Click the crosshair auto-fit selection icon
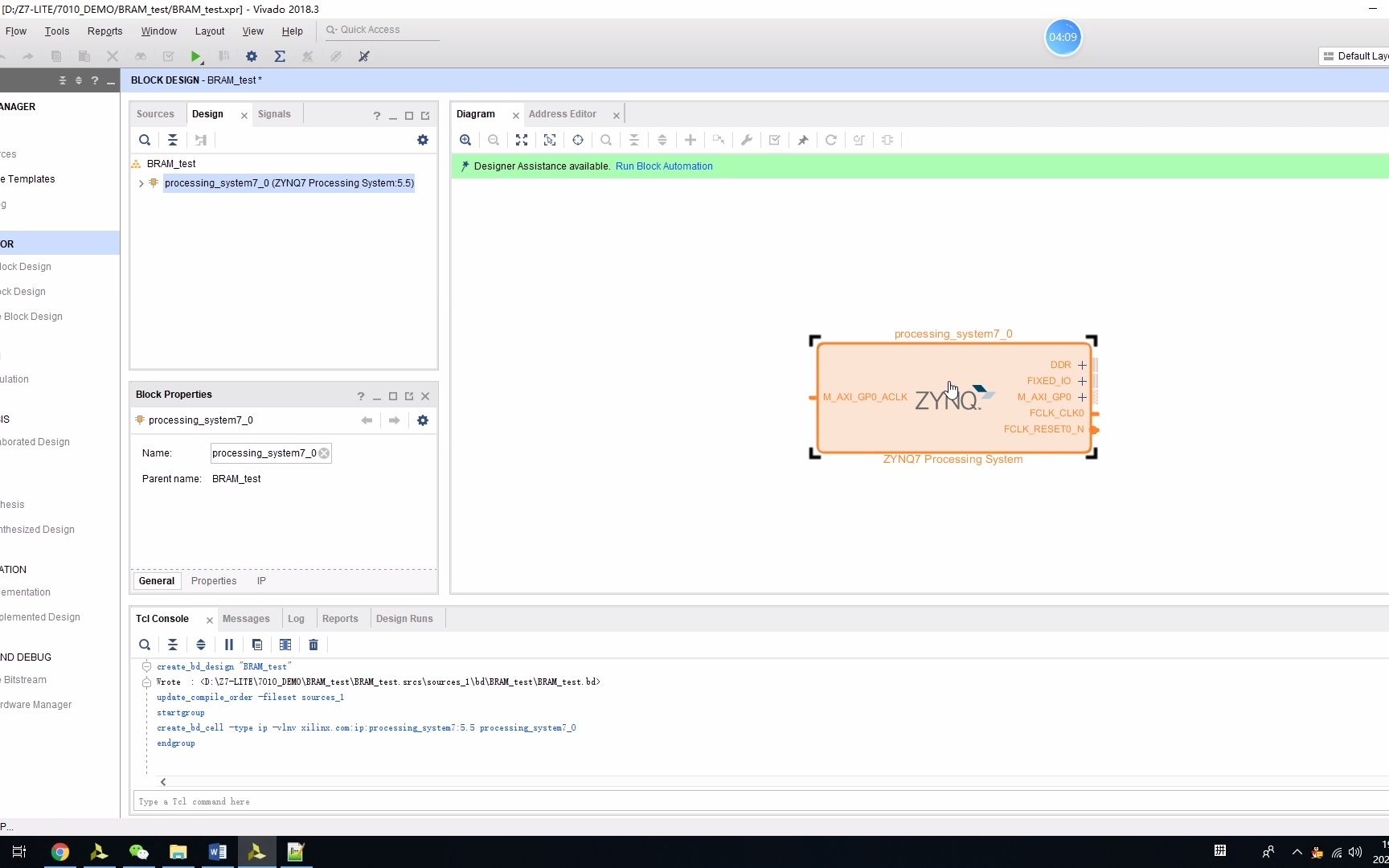This screenshot has width=1389, height=868. (x=578, y=140)
